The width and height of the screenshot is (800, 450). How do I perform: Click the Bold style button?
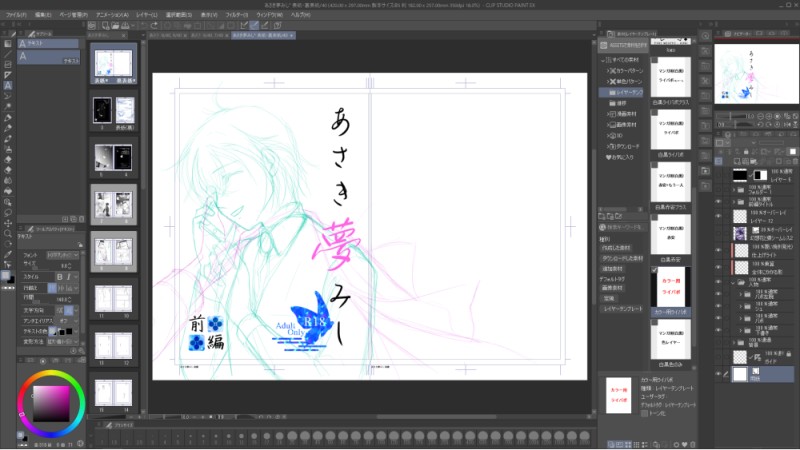(x=60, y=277)
